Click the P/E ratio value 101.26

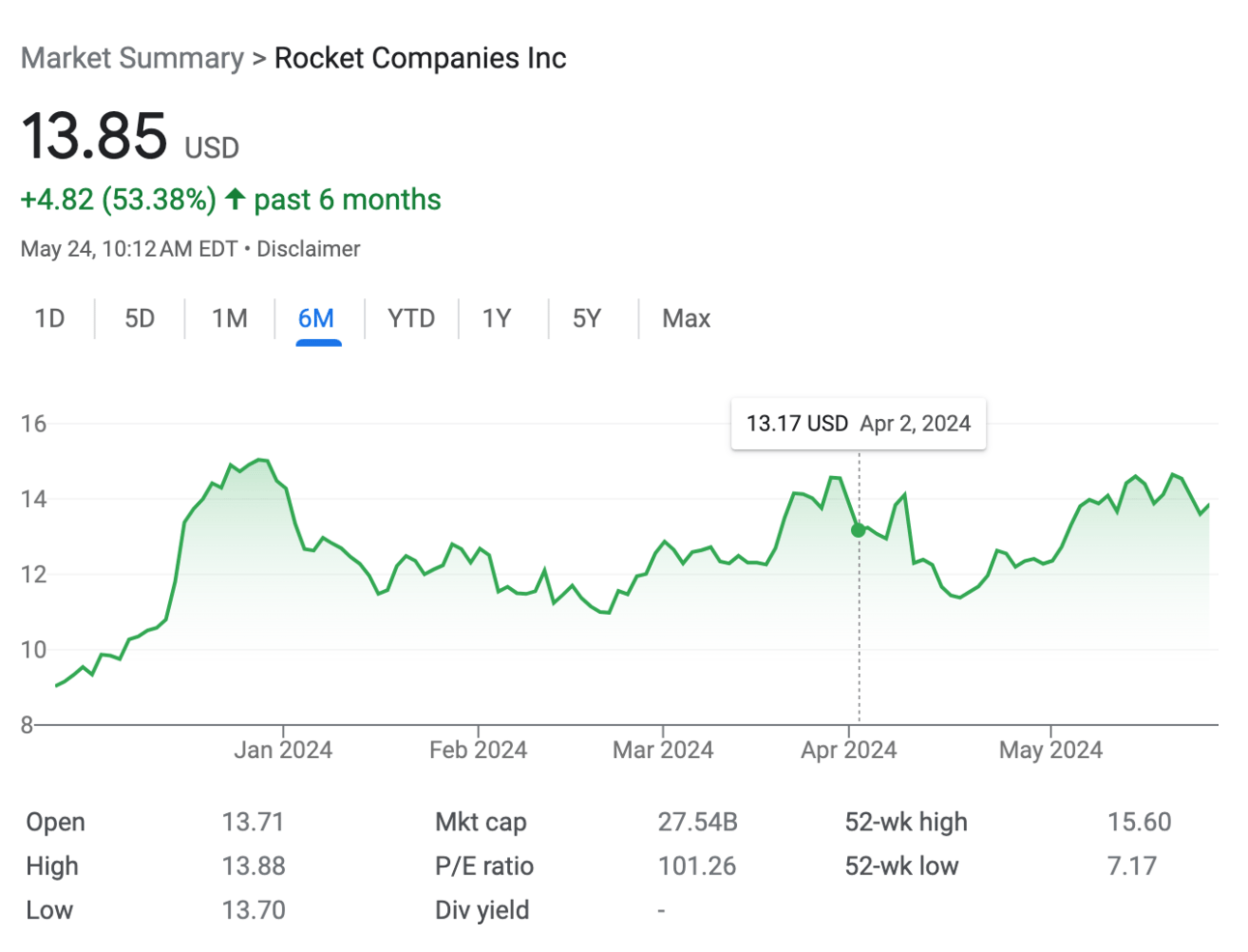coord(697,866)
